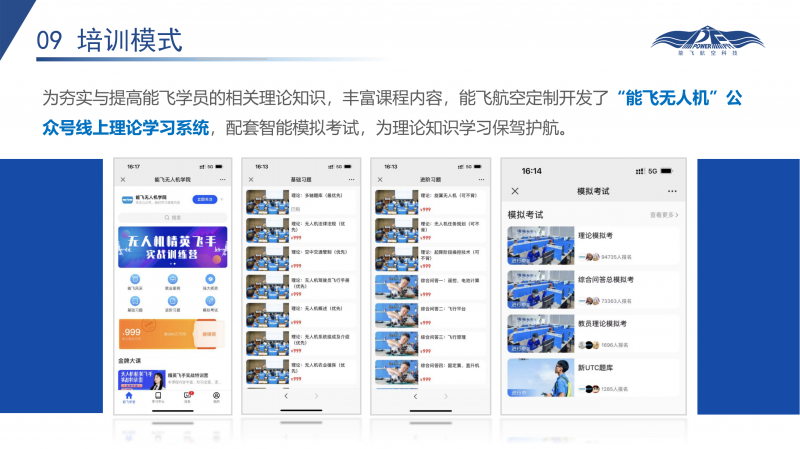
Task: Click the 搜索 search field
Action: (x=172, y=217)
